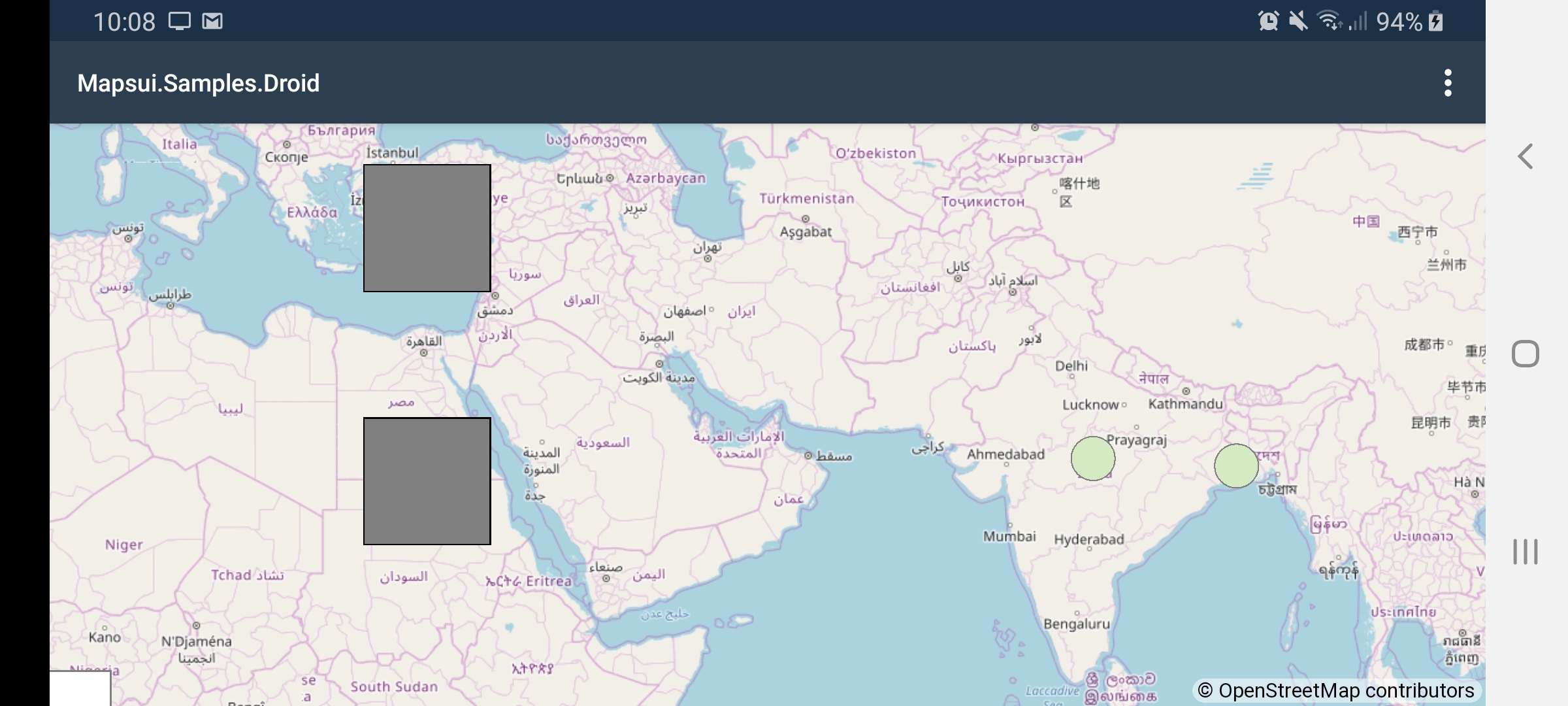Click the Istanbul city label
Image resolution: width=1568 pixels, height=706 pixels.
coord(392,152)
